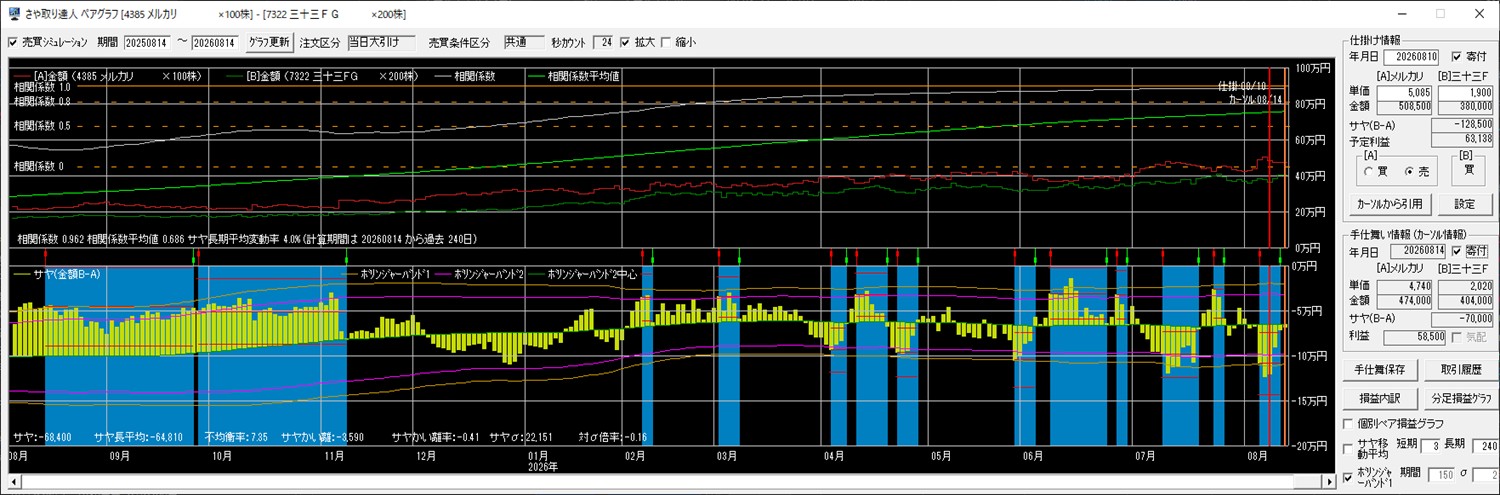This screenshot has width=1500, height=495.
Task: Click the period end date field in toolbar
Action: coord(215,43)
